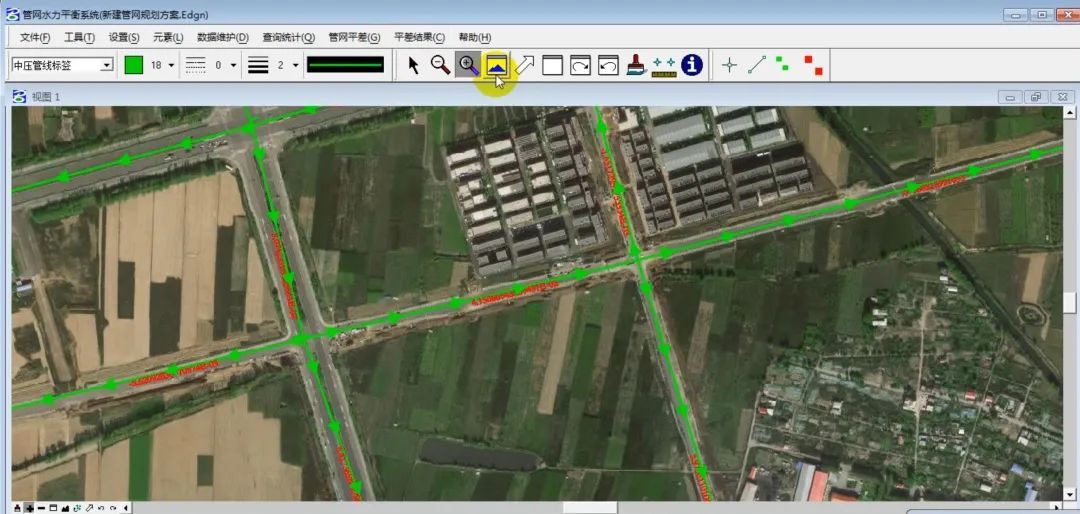Screen dimensions: 1080x514
Task: Click the red squares toolbar icon
Action: pyautogui.click(x=814, y=65)
